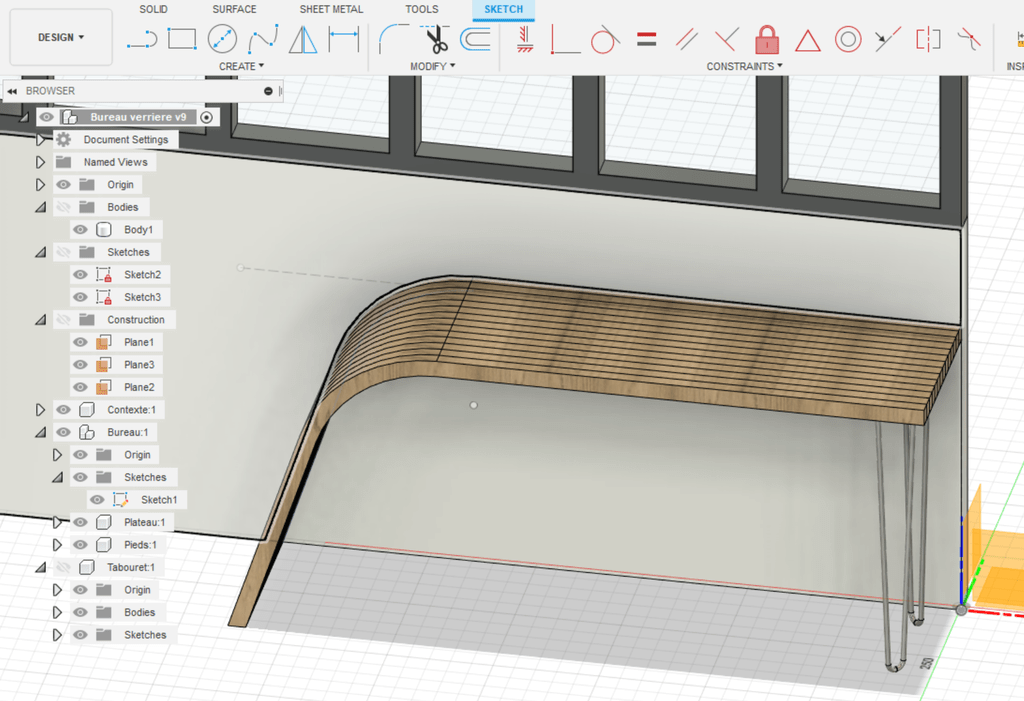Switch to the SHEET METAL tab
Image resolution: width=1024 pixels, height=701 pixels.
pos(331,9)
